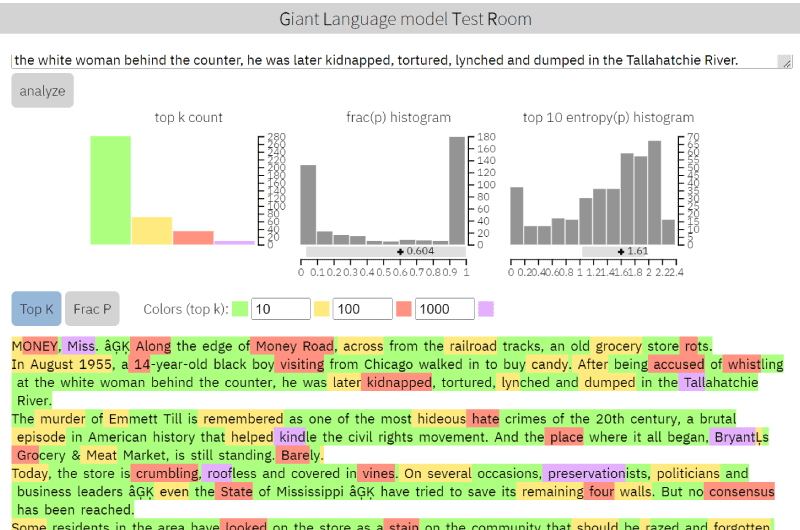Click the green top-k color swatch
This screenshot has height=530, width=800.
tap(240, 309)
